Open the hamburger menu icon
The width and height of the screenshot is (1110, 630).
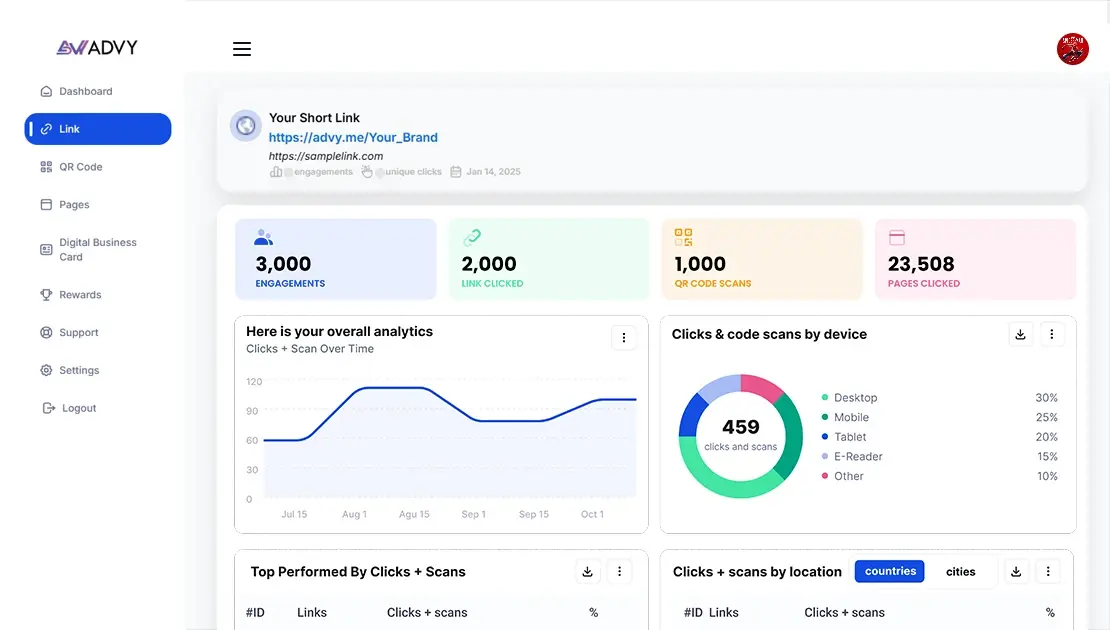click(x=242, y=49)
